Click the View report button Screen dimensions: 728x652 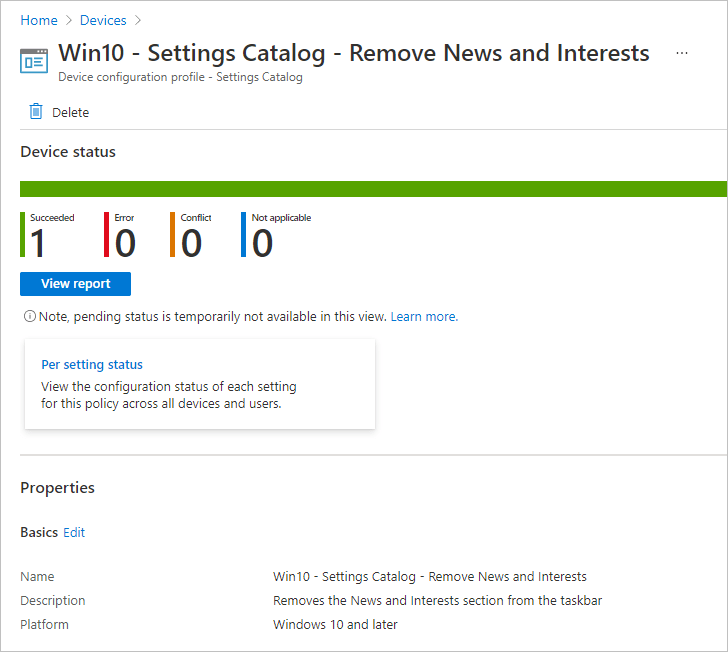click(75, 284)
